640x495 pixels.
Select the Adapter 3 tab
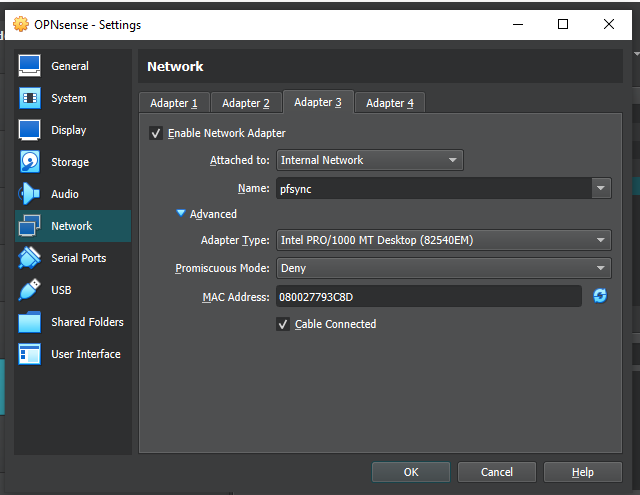(318, 102)
